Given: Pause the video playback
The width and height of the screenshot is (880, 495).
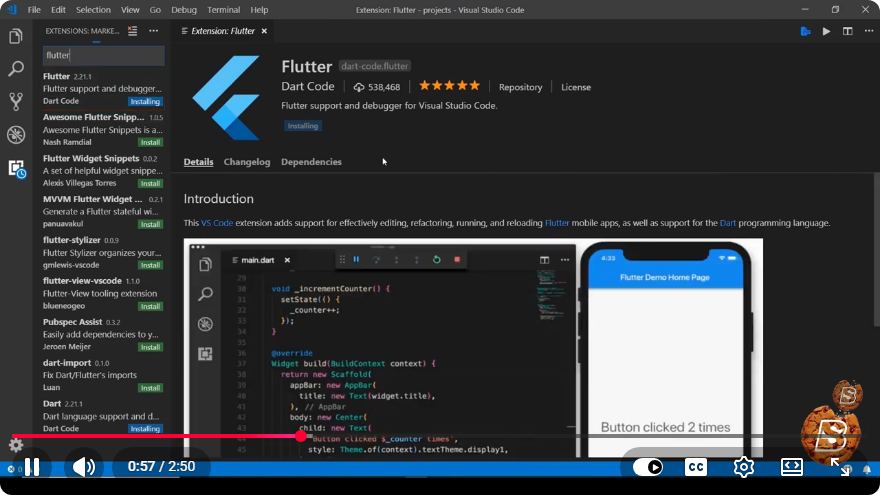Looking at the screenshot, I should pyautogui.click(x=32, y=467).
